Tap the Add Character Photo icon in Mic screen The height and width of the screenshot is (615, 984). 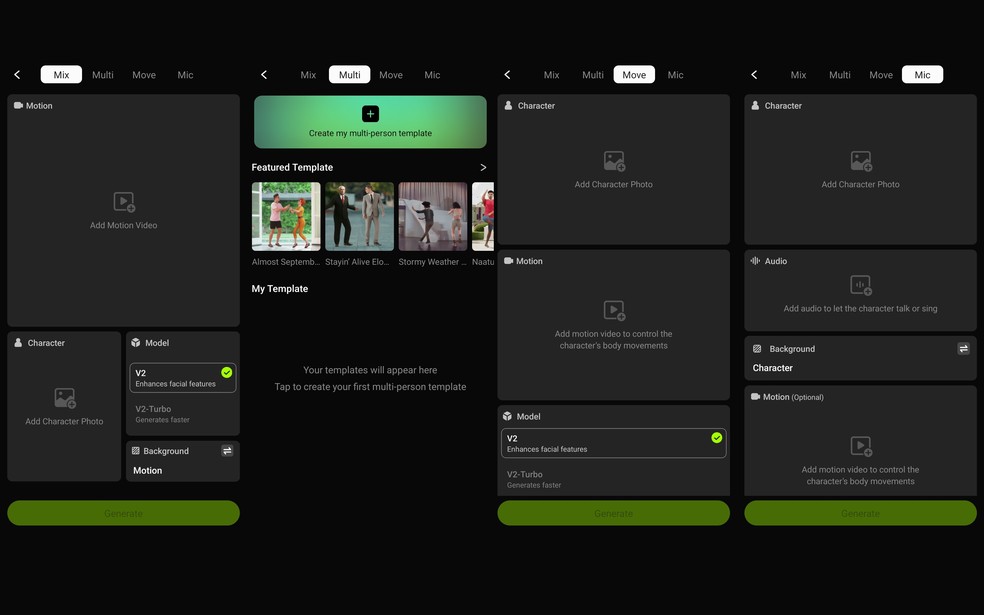tap(861, 161)
